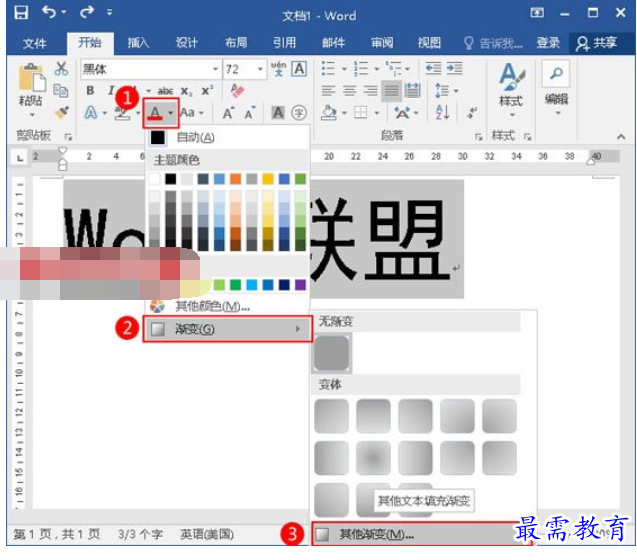Screen dimensions: 637x560
Task: Click the Save icon in the title bar
Action: (x=21, y=12)
